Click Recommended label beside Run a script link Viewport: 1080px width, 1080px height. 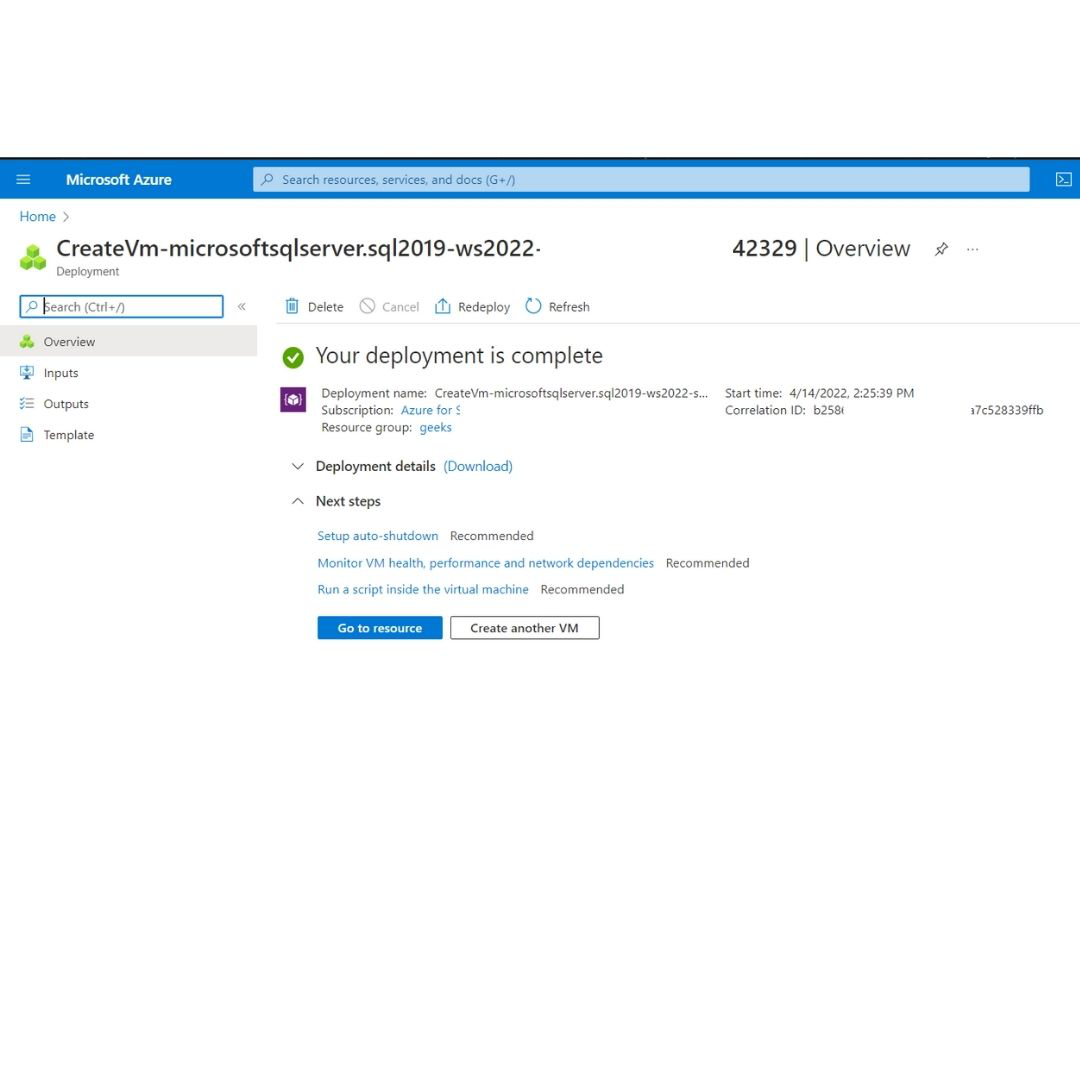click(582, 590)
